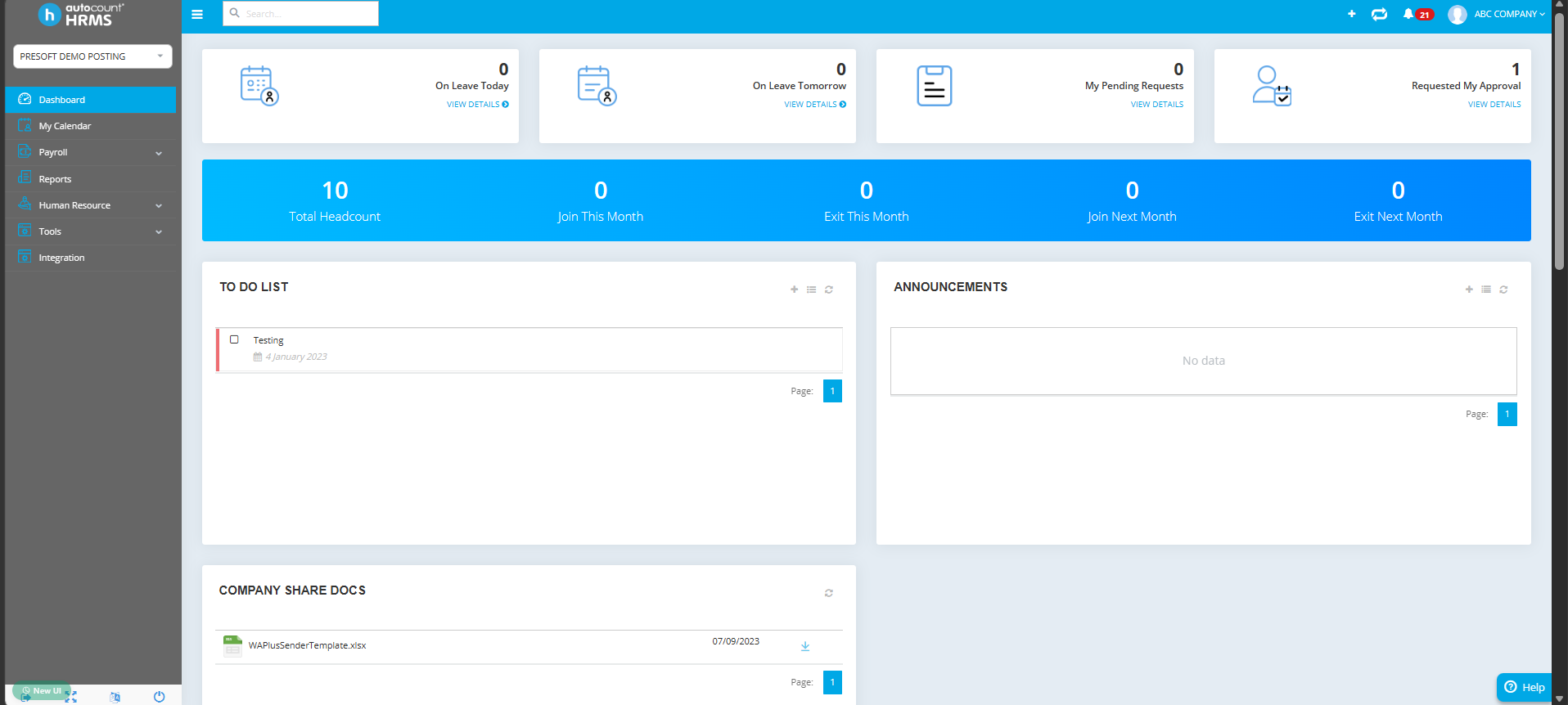
Task: Refresh the Company Share Docs panel
Action: click(x=829, y=593)
